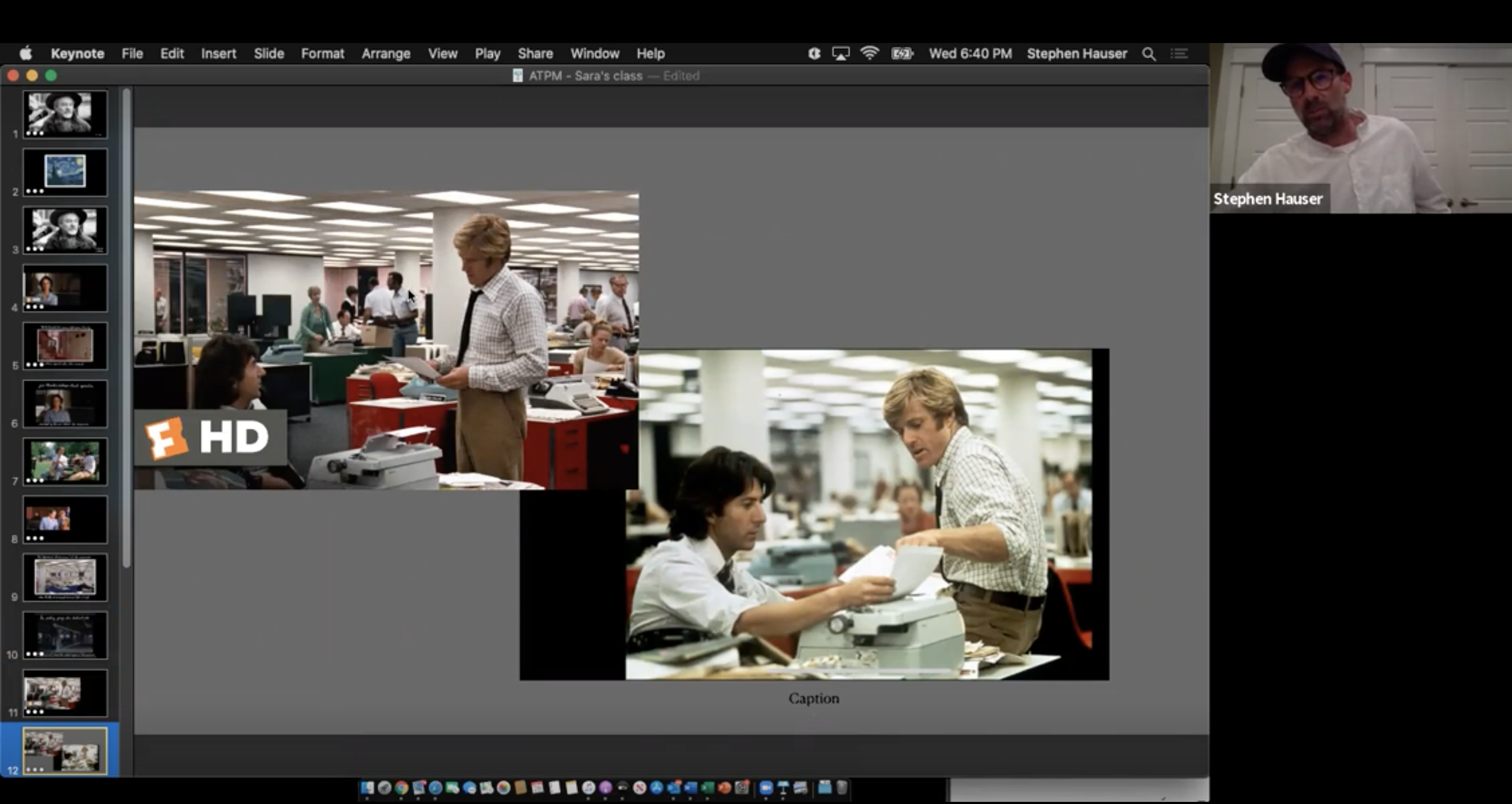Click the slide navigator scrollbar
Viewport: 1512px width, 804px height.
click(x=126, y=327)
